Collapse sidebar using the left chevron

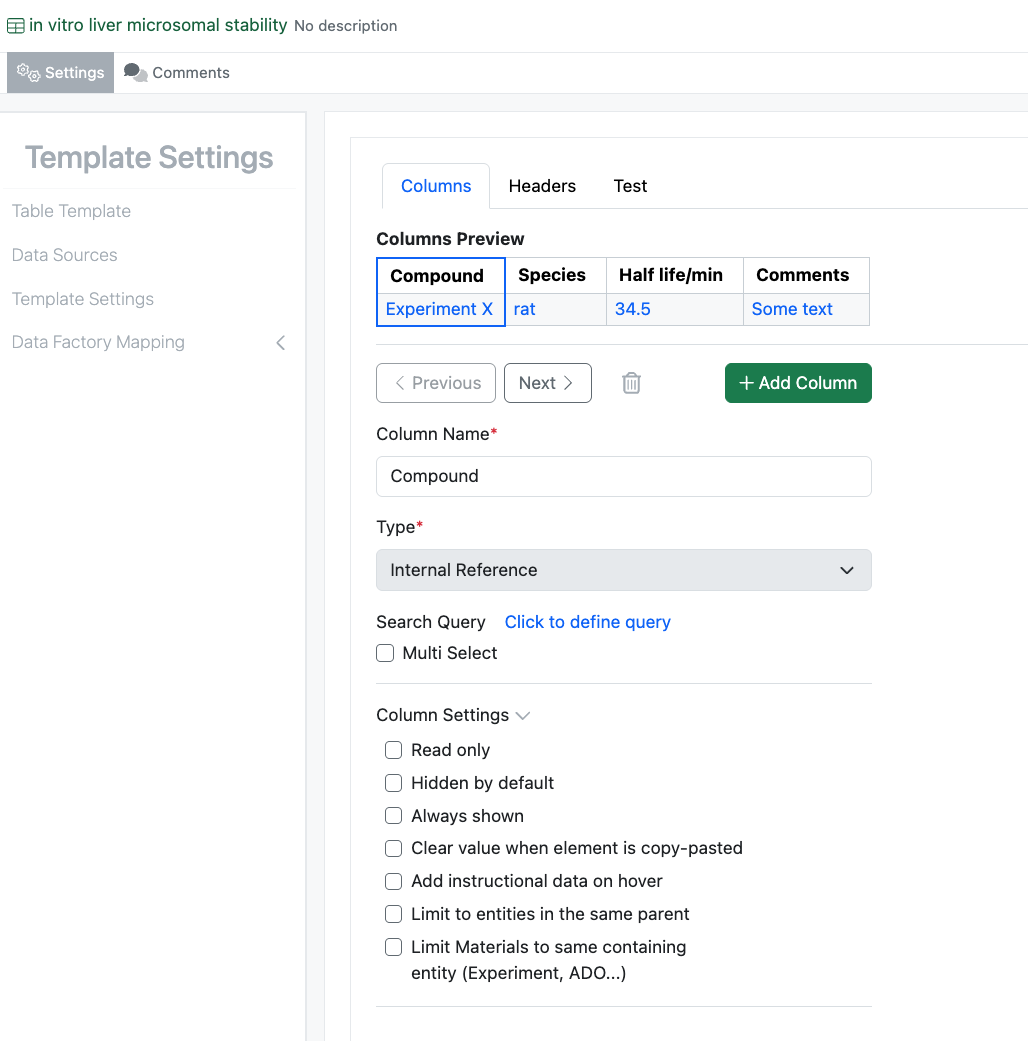coord(281,343)
